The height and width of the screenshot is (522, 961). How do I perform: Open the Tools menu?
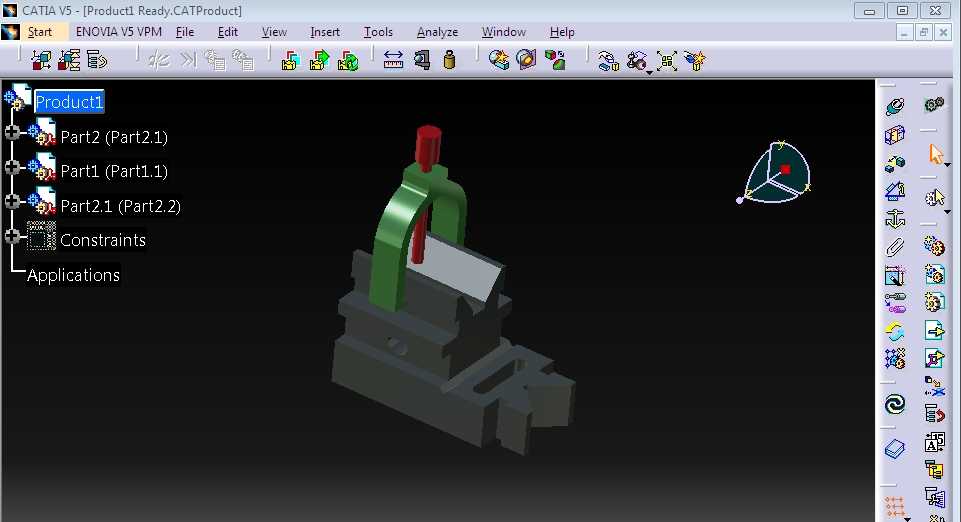tap(378, 32)
